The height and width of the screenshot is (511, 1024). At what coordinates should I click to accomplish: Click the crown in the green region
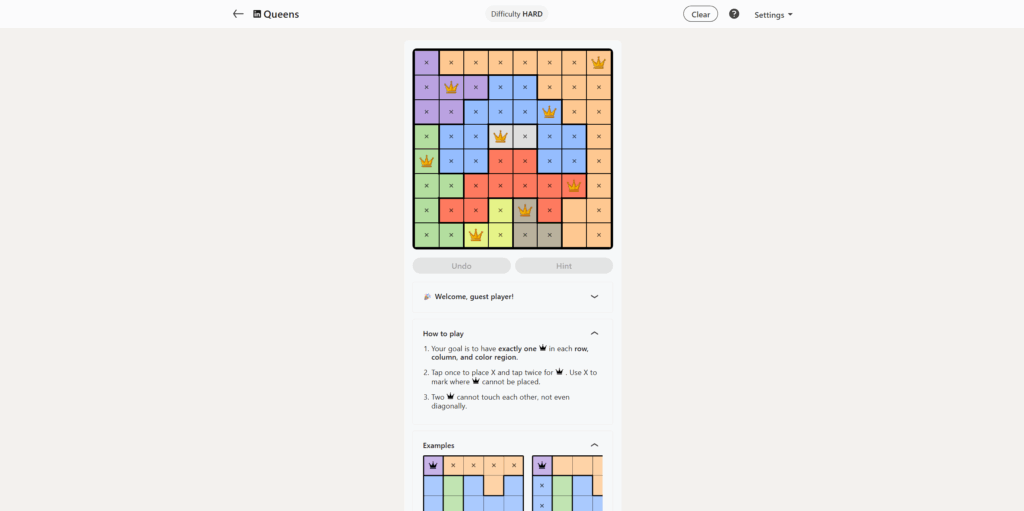[x=427, y=161]
